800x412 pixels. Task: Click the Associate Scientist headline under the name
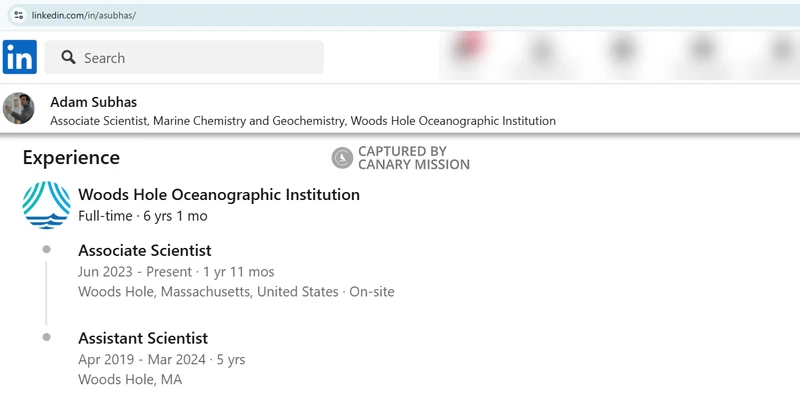pyautogui.click(x=303, y=121)
